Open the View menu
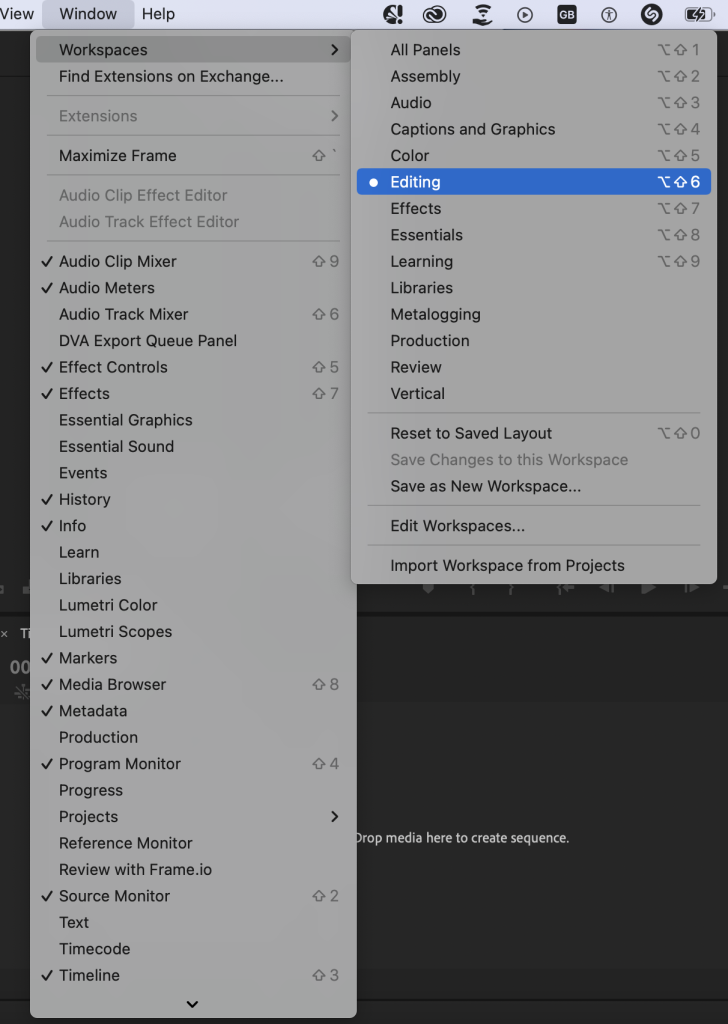728x1024 pixels. tap(17, 14)
